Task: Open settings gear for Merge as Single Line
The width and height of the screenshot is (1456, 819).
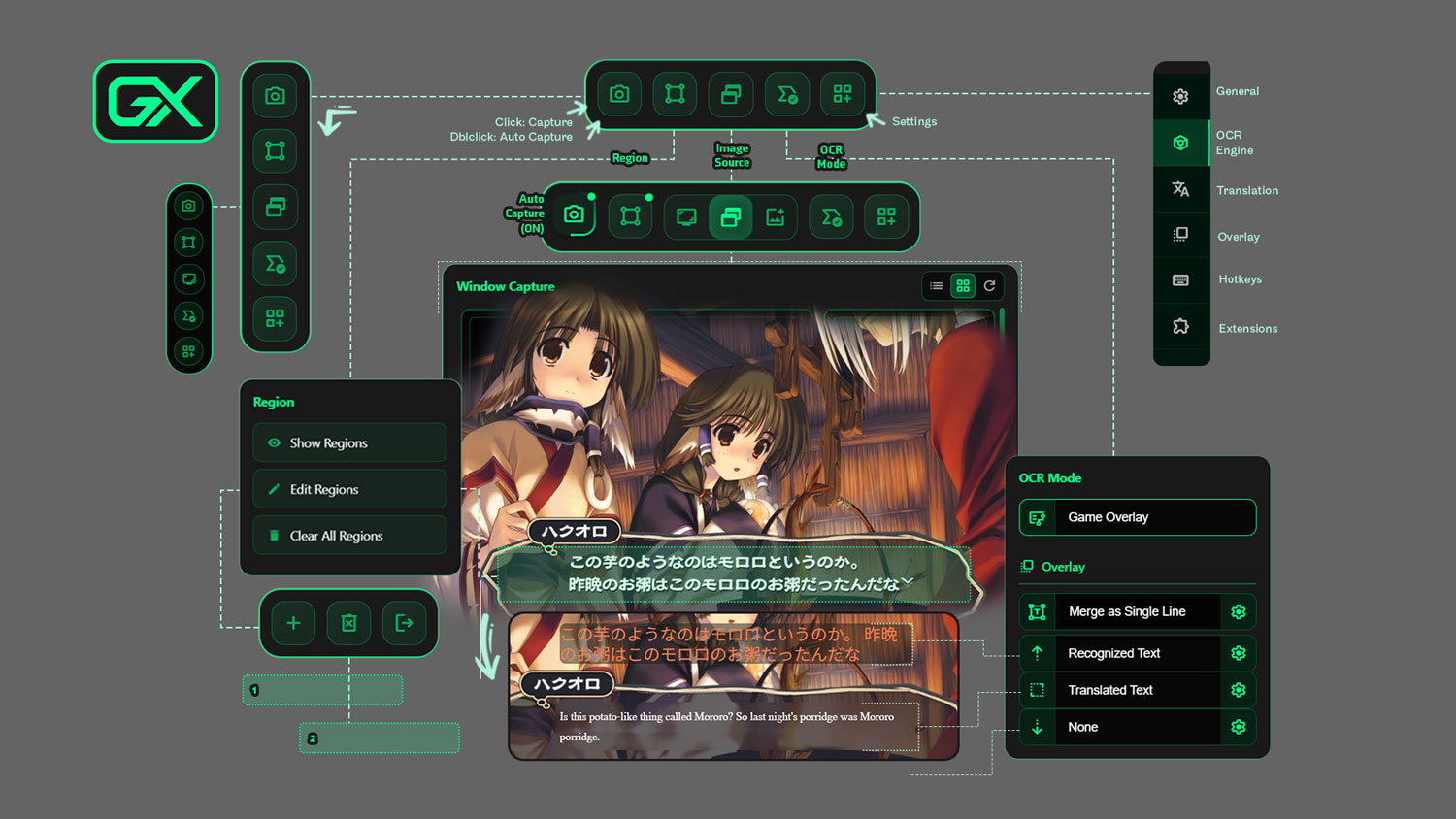Action: [x=1238, y=611]
